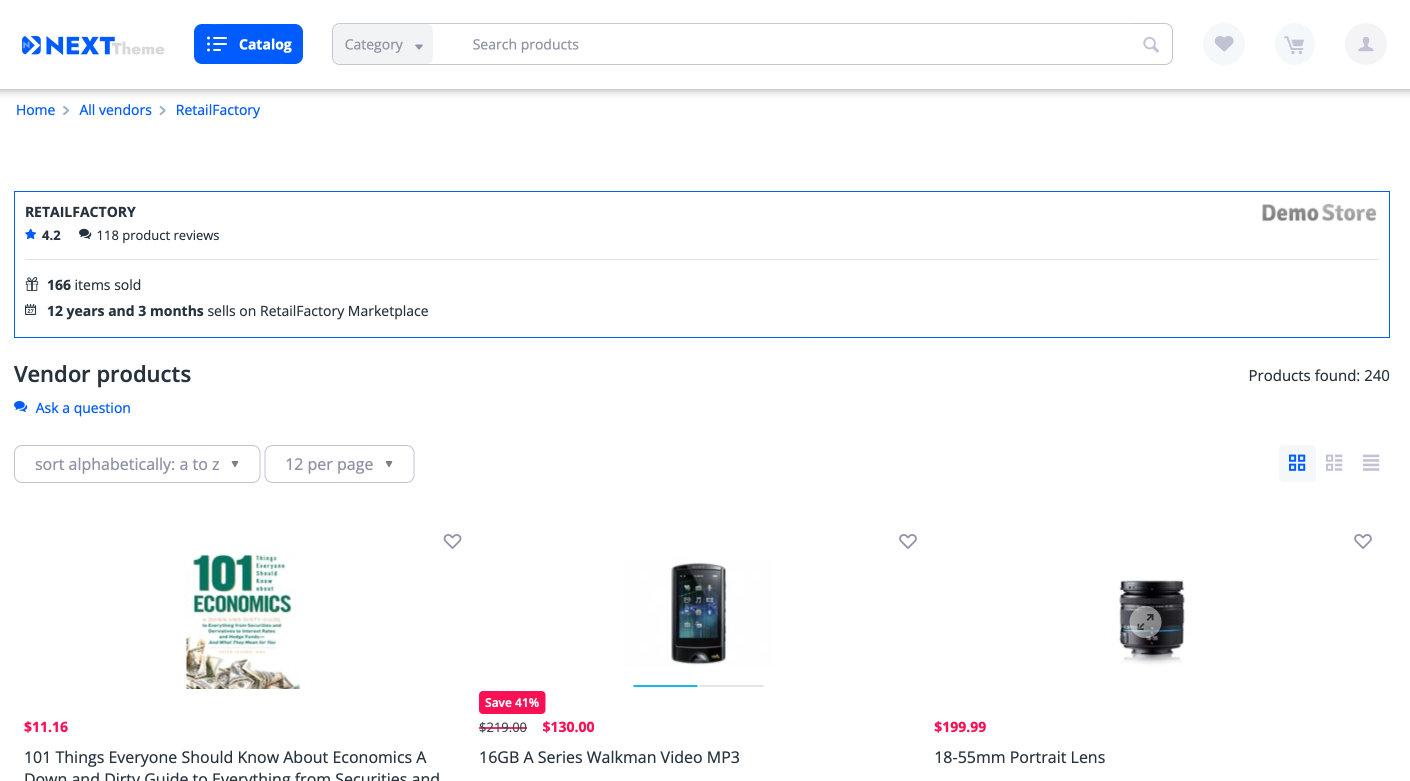The height and width of the screenshot is (781, 1410).
Task: Add 101 Economics book to wishlist
Action: pos(453,541)
